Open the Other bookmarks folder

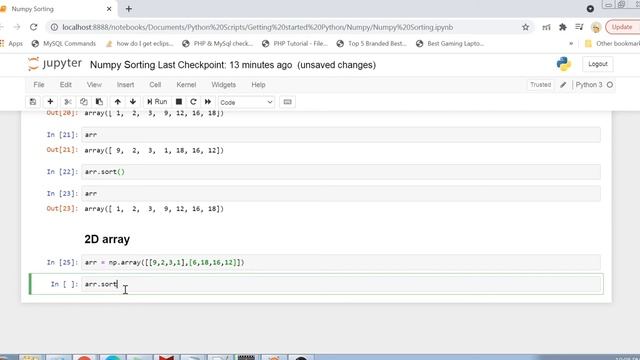[612, 43]
